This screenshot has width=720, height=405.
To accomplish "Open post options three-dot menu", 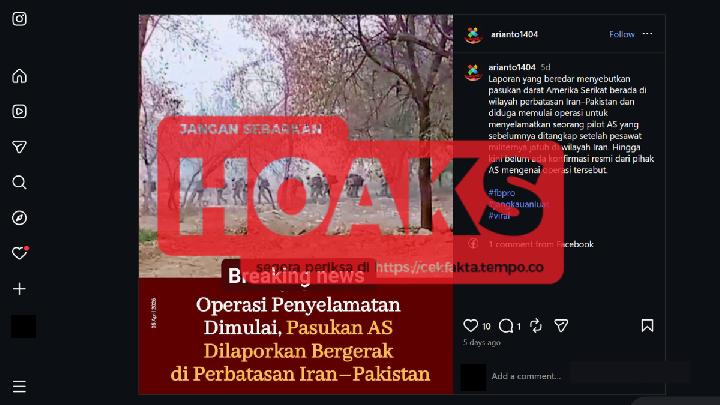I will [x=647, y=34].
